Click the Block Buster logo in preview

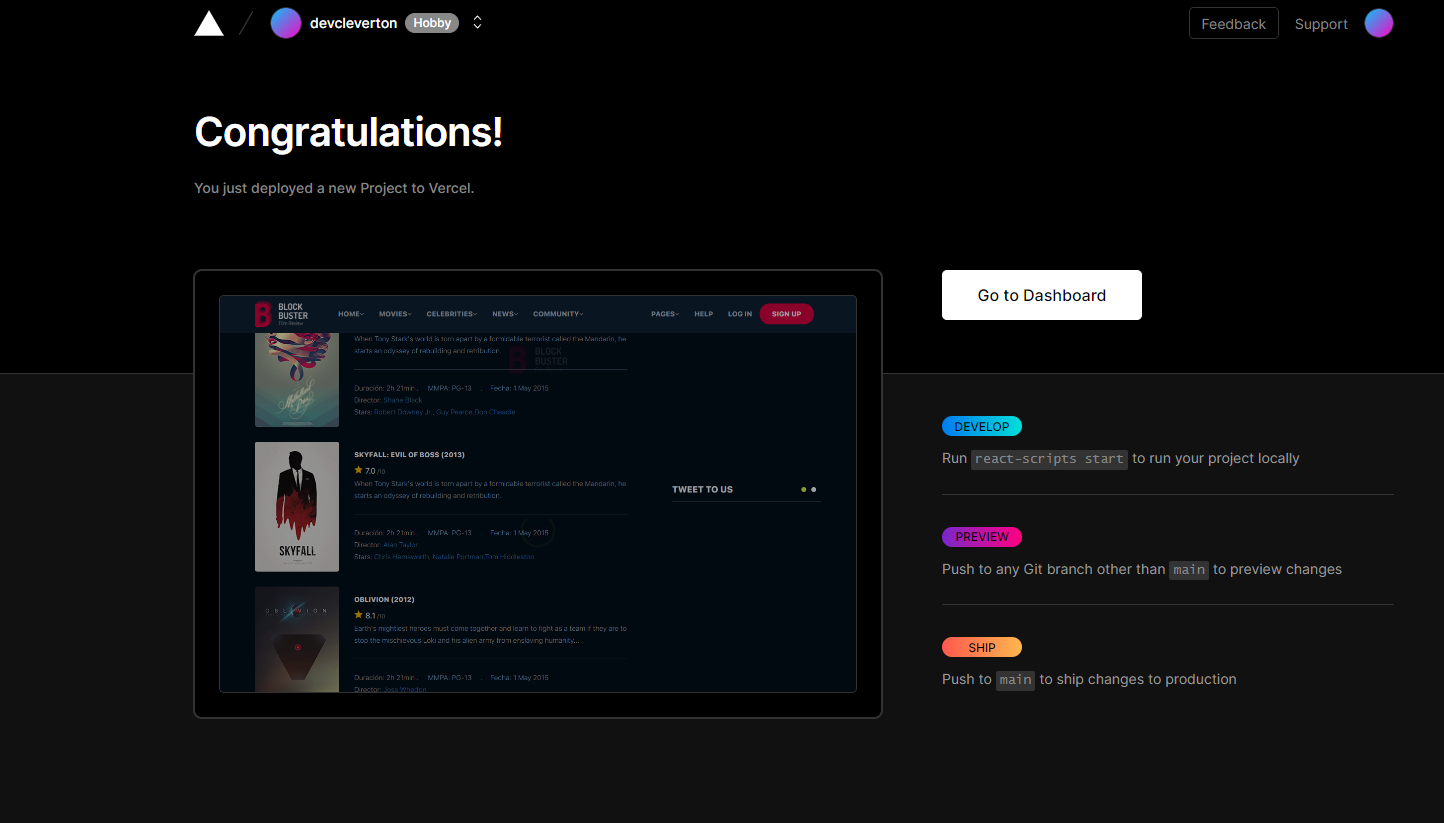pos(281,314)
